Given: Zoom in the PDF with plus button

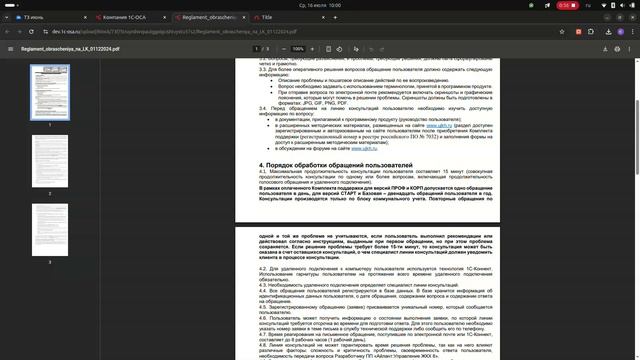Looking at the screenshot, I should 312,49.
